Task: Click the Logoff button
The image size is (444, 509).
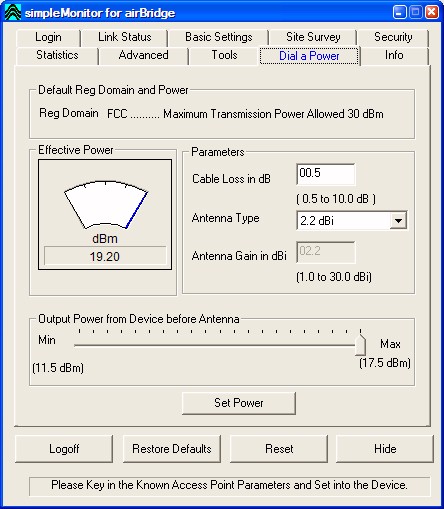Action: tap(64, 449)
